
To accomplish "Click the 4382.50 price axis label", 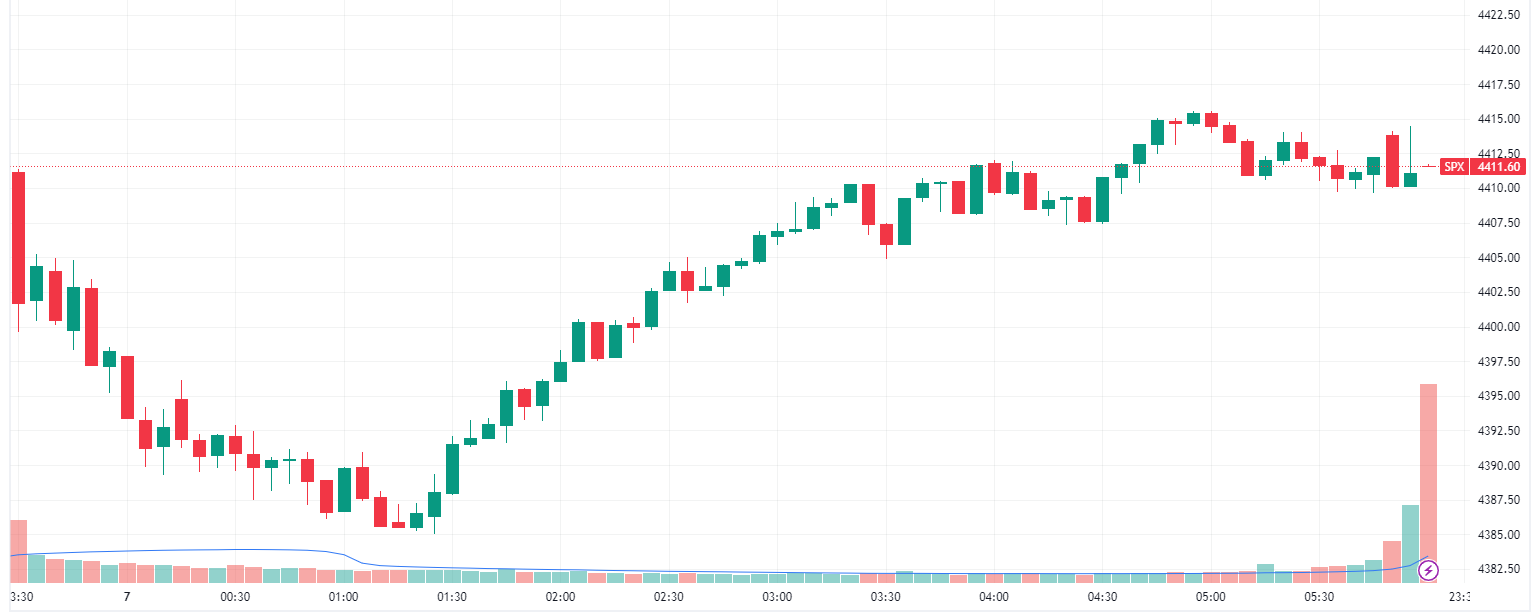I will pyautogui.click(x=1498, y=569).
